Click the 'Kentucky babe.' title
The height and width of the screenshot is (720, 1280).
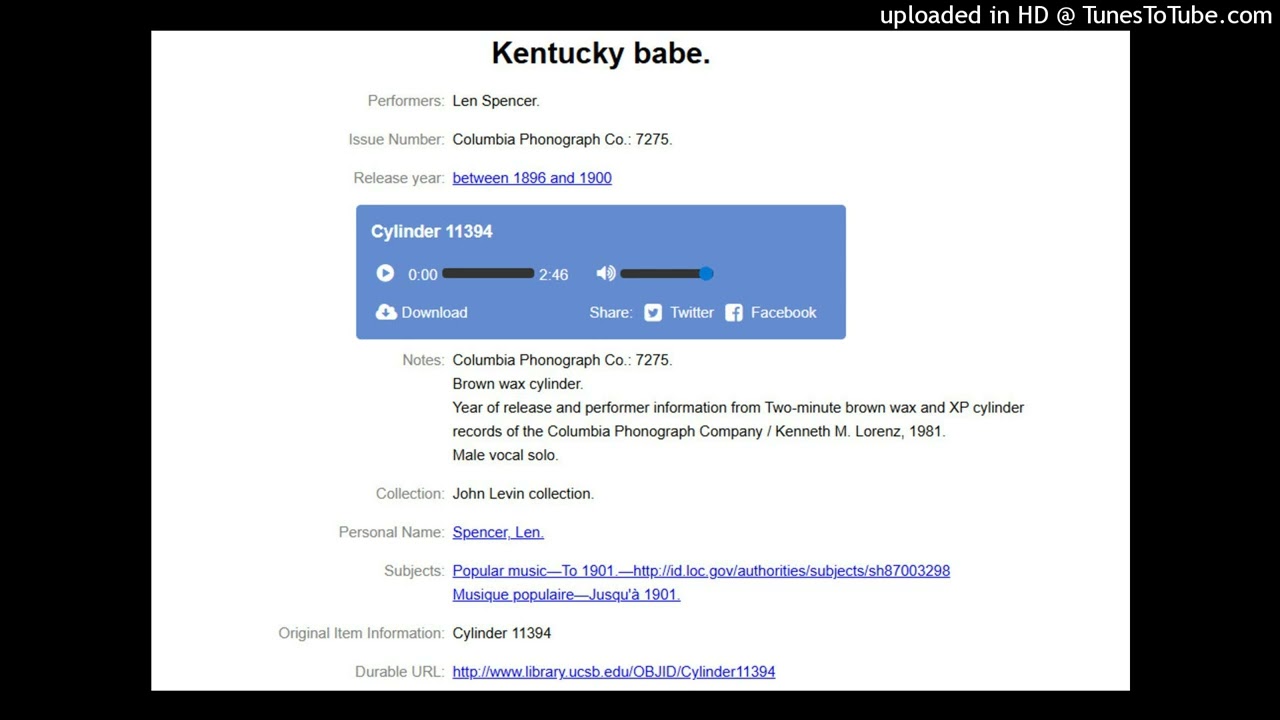pos(601,54)
